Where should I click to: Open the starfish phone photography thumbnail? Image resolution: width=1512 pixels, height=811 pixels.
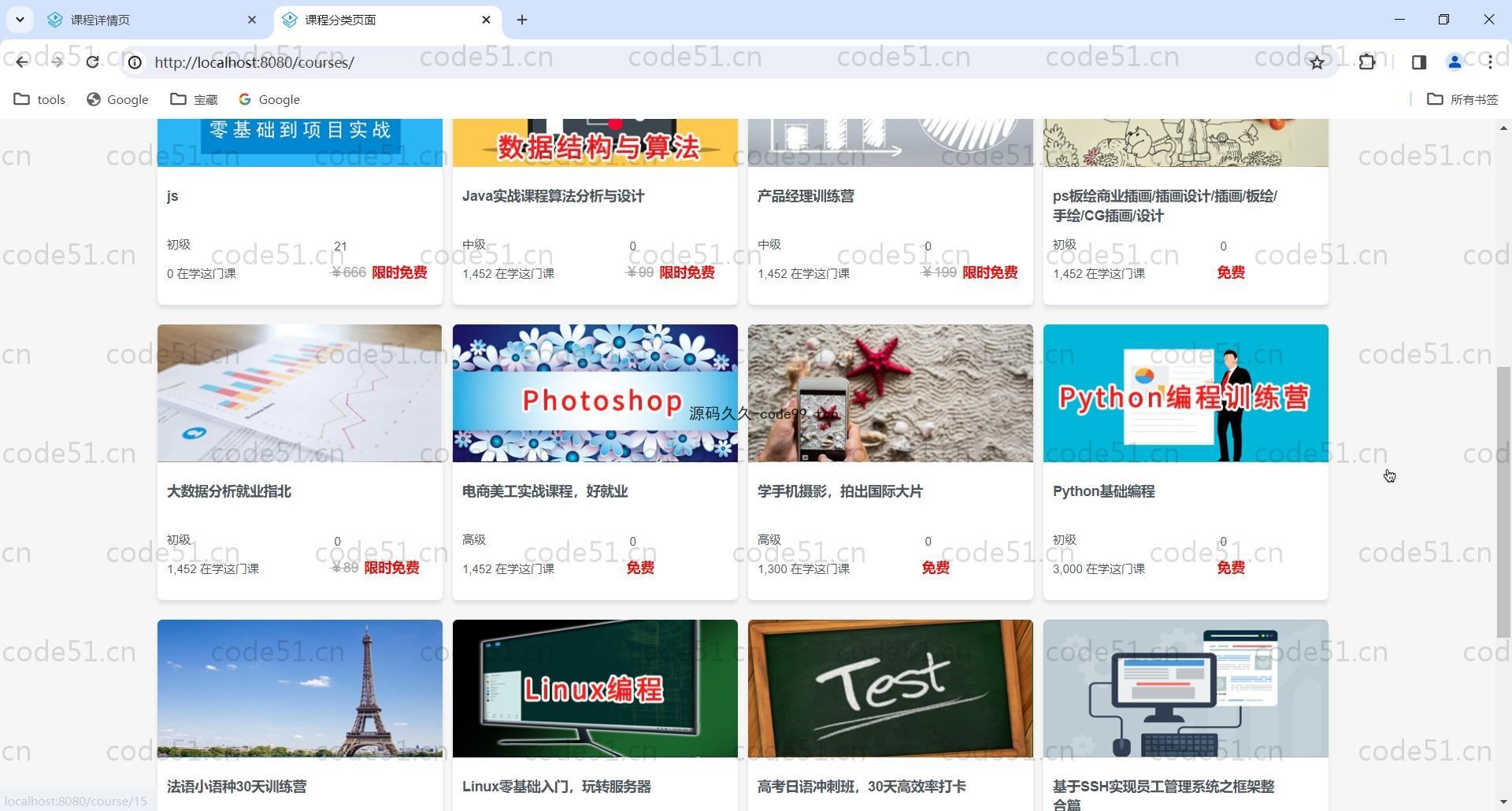(891, 393)
